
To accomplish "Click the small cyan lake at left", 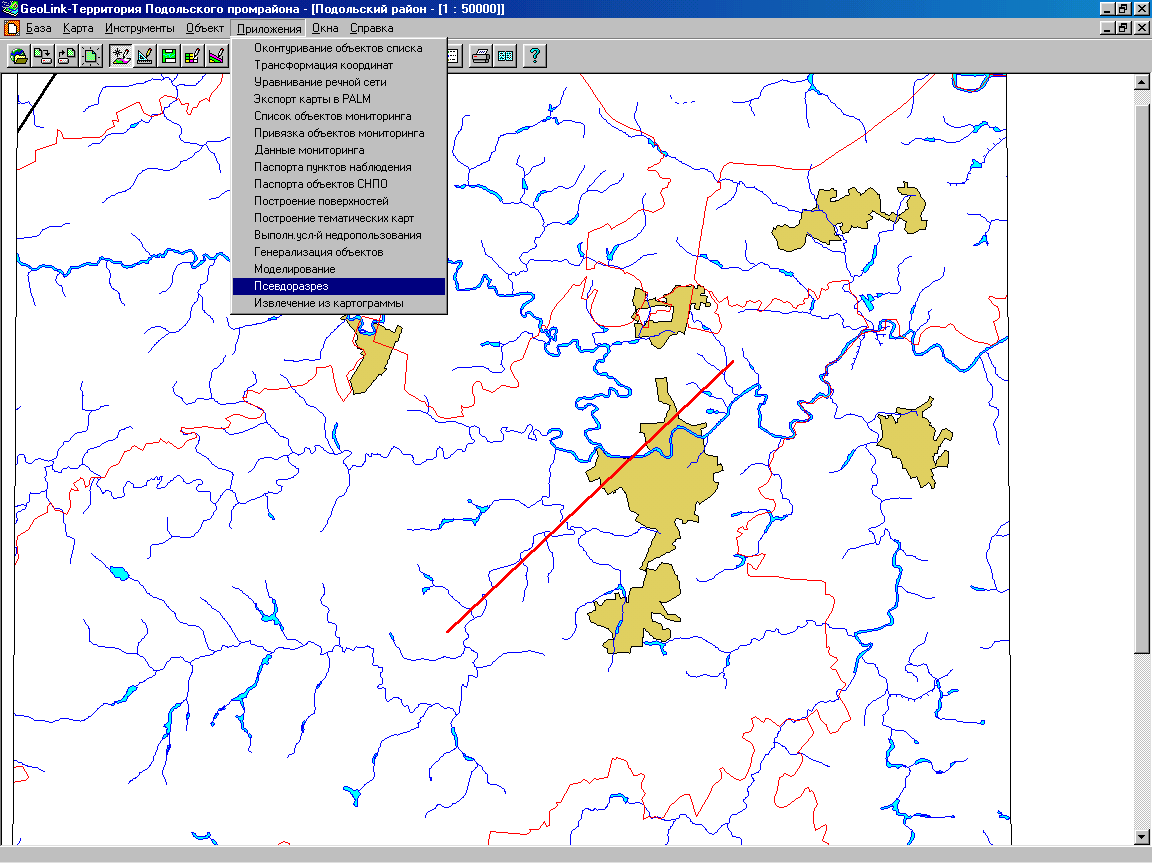I will pyautogui.click(x=119, y=573).
